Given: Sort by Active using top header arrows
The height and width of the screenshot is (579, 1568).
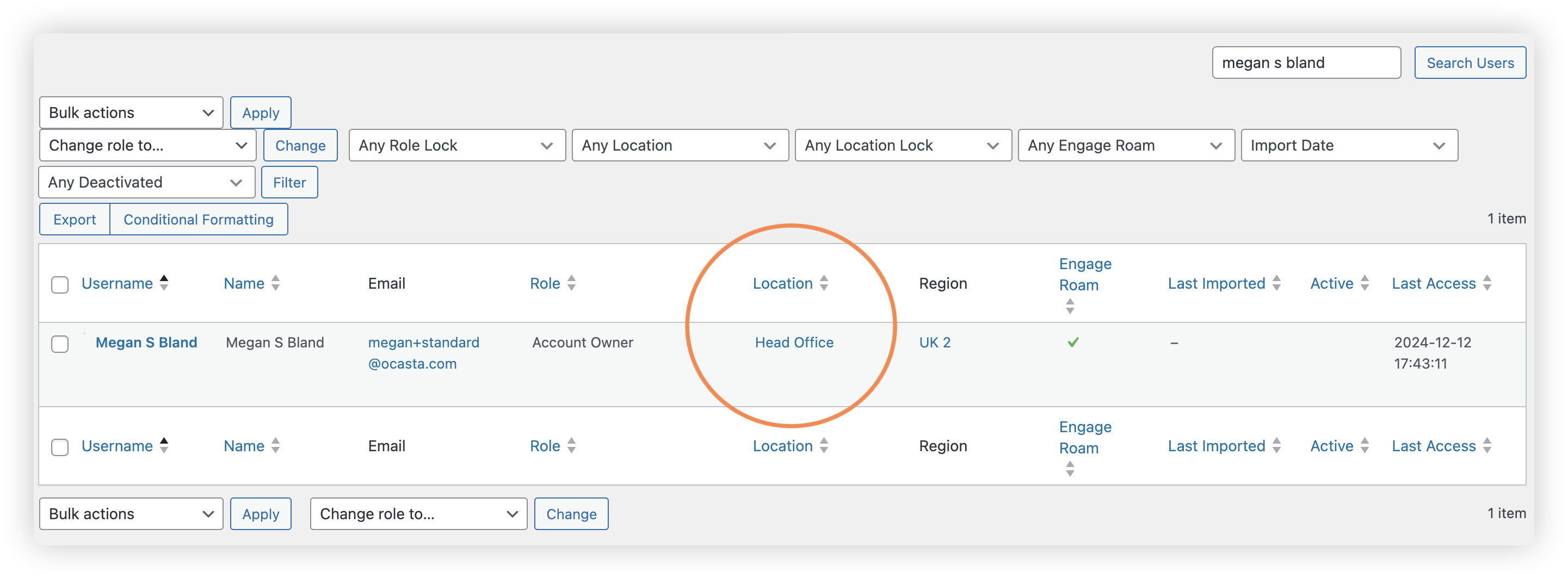Looking at the screenshot, I should pyautogui.click(x=1365, y=283).
